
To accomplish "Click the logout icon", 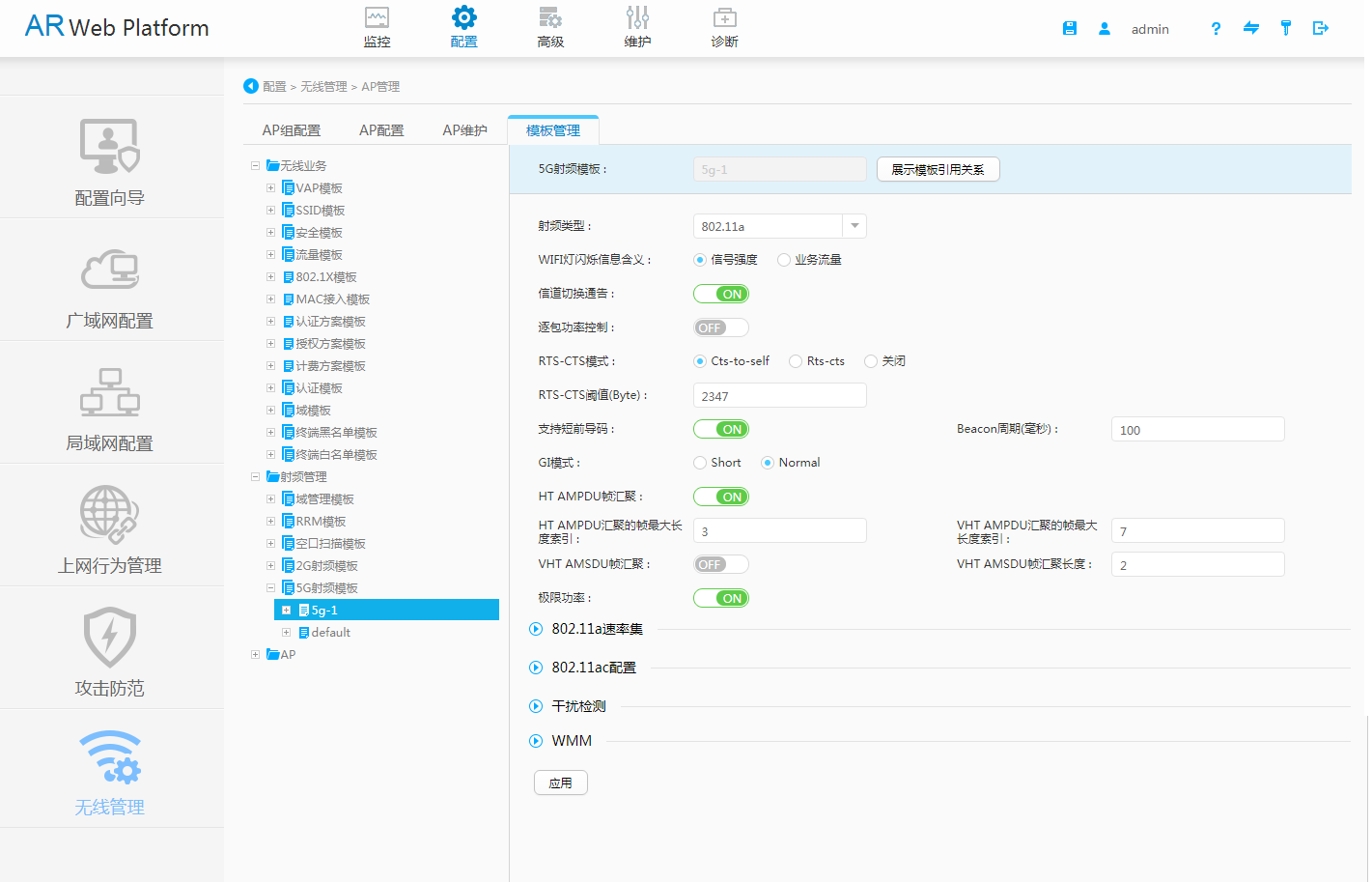I will 1321,29.
